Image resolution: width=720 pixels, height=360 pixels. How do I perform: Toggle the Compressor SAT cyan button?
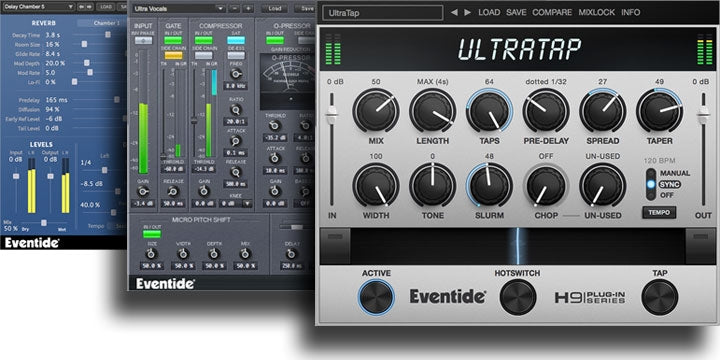[236, 40]
